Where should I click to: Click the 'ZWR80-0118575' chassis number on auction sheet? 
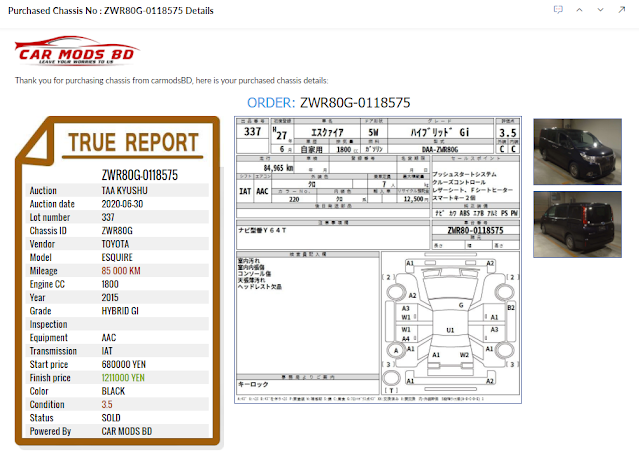point(475,230)
